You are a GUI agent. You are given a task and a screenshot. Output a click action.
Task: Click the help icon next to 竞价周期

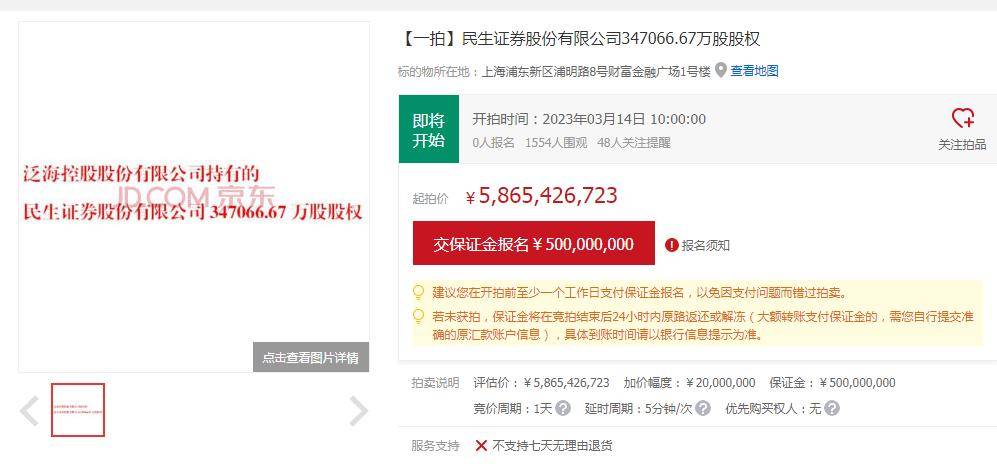[x=563, y=408]
